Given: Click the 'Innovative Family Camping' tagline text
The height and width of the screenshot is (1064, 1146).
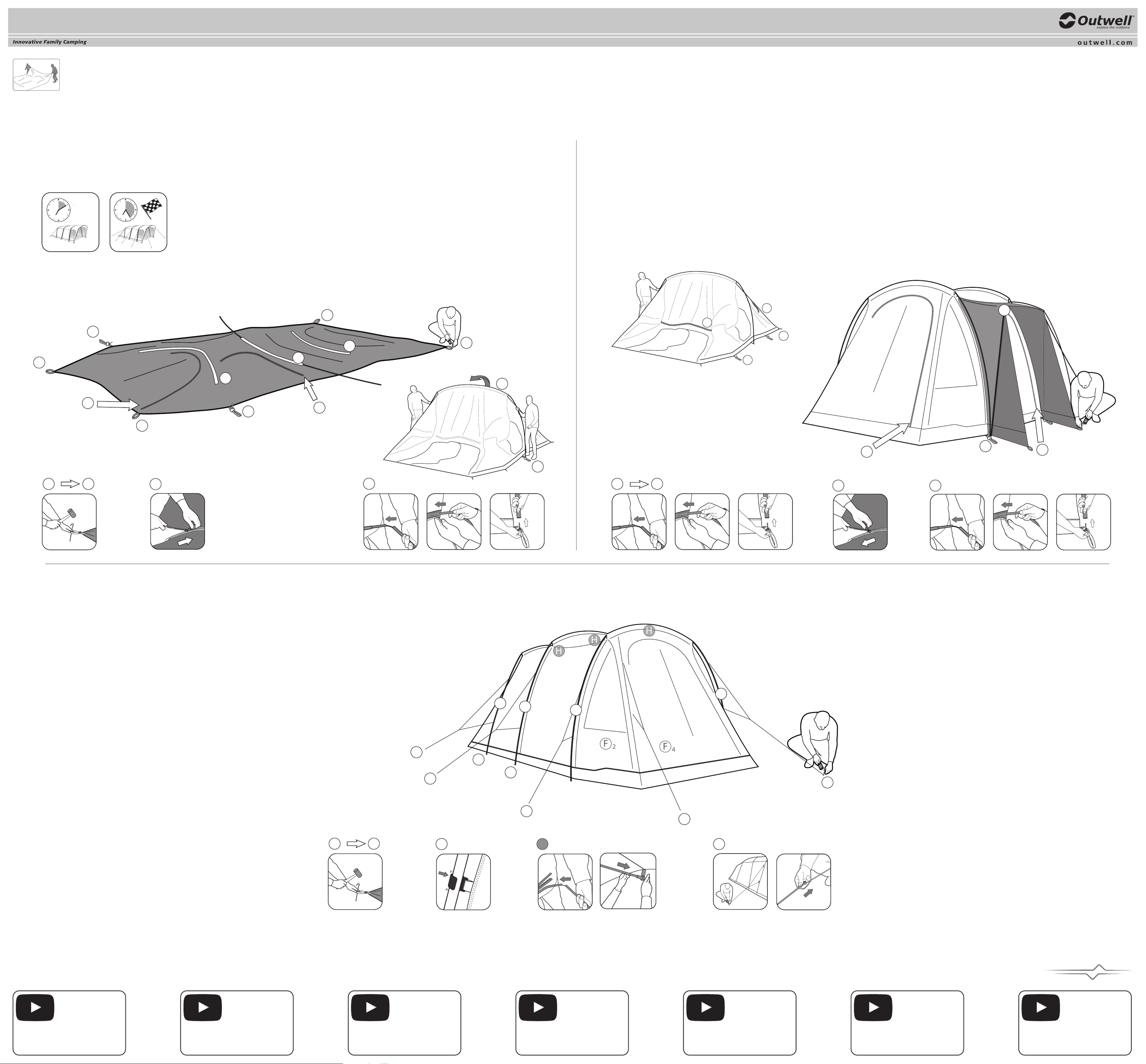Looking at the screenshot, I should pyautogui.click(x=50, y=42).
